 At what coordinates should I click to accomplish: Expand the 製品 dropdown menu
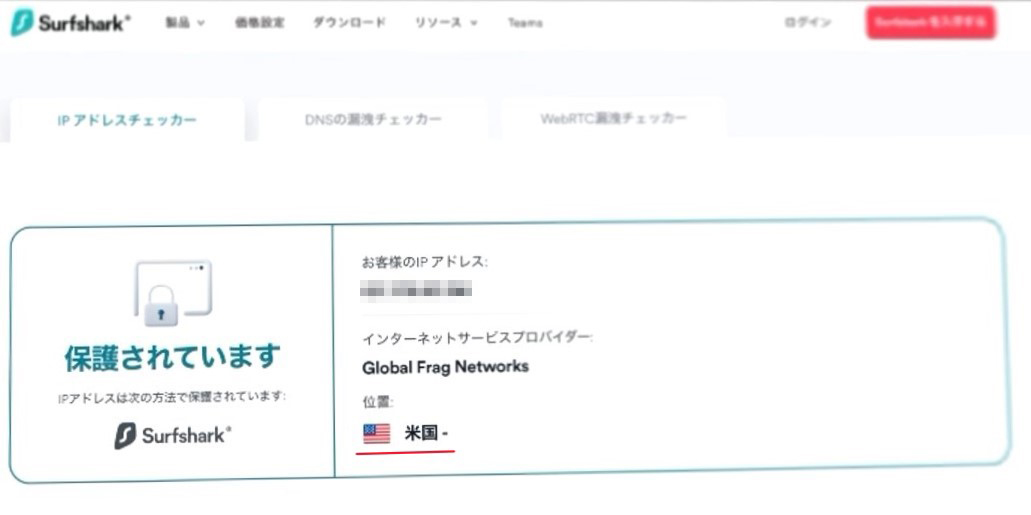[x=185, y=22]
